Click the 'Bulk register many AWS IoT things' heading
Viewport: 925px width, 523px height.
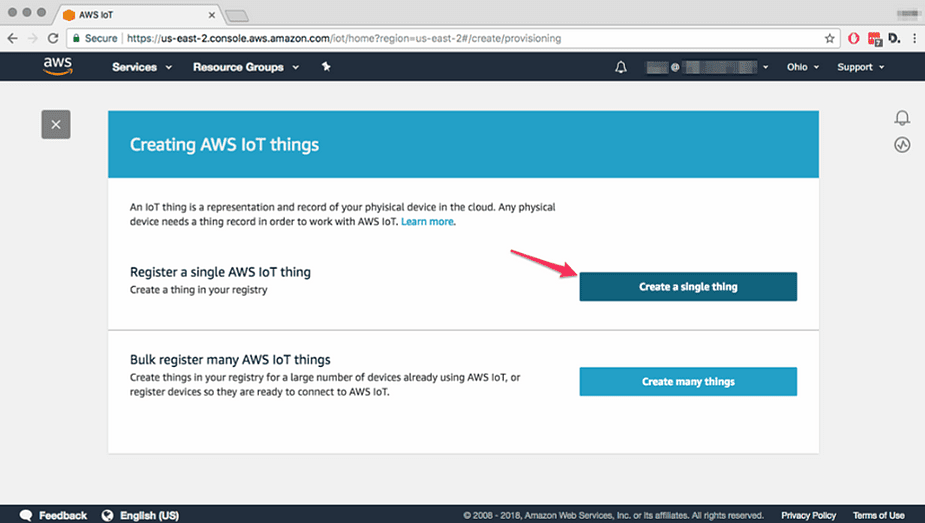230,359
